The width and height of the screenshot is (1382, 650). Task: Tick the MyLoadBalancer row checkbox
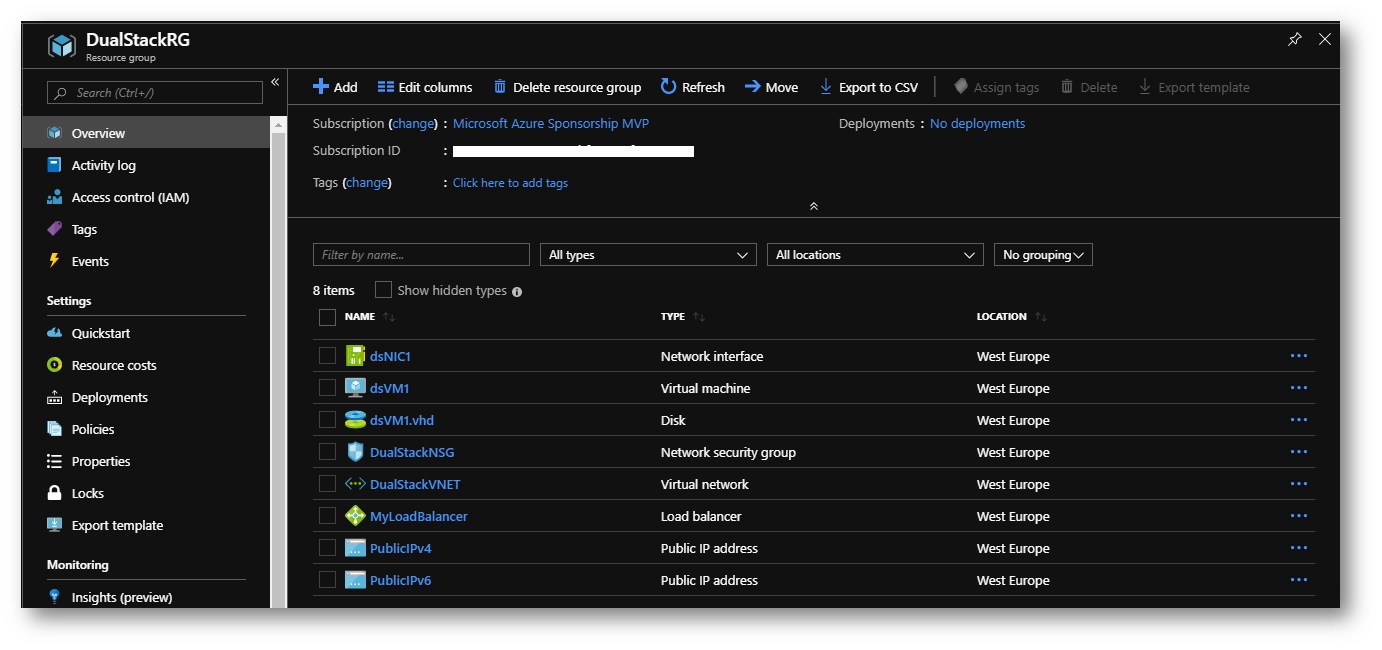[x=327, y=515]
